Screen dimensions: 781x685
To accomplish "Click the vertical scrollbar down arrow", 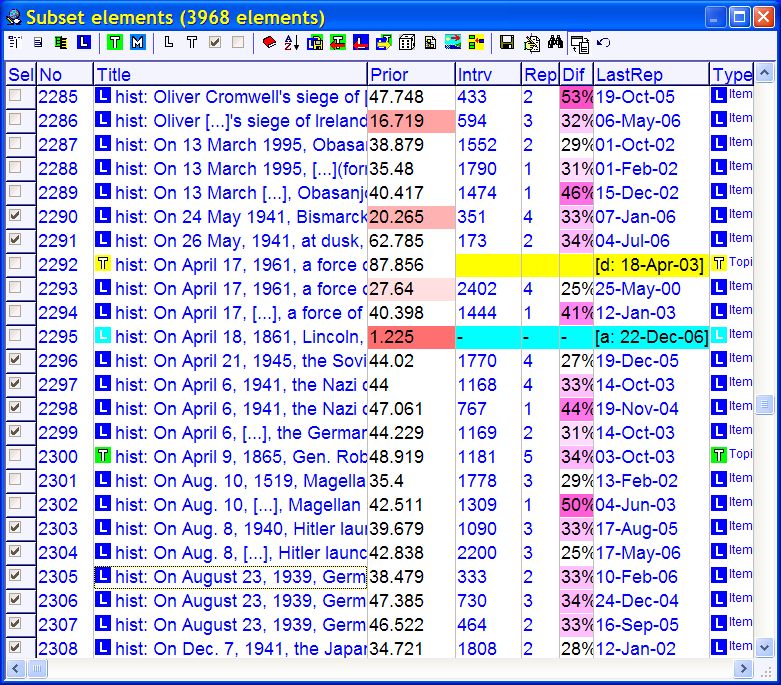I will [765, 648].
